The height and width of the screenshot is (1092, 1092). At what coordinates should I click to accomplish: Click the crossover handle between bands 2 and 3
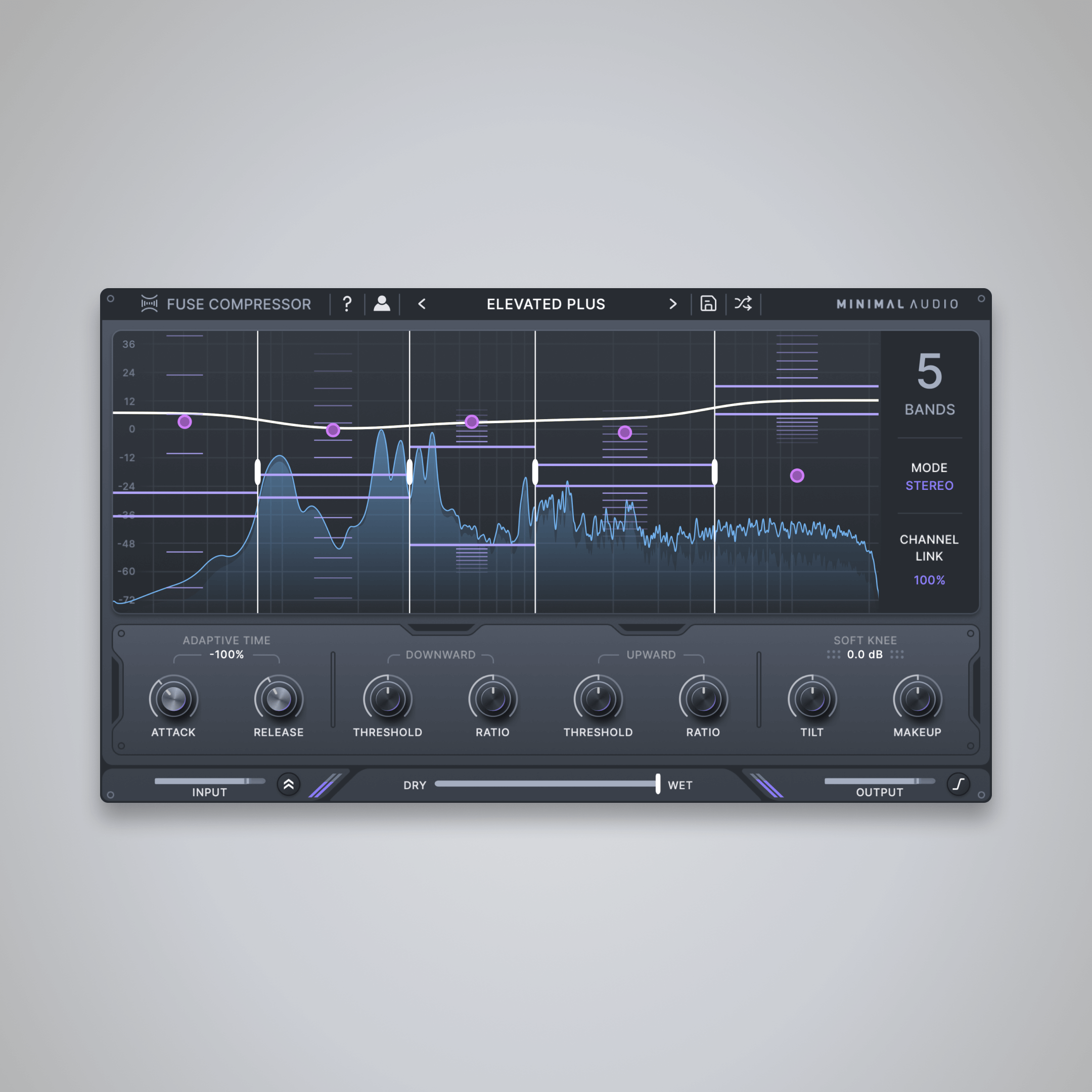point(410,471)
